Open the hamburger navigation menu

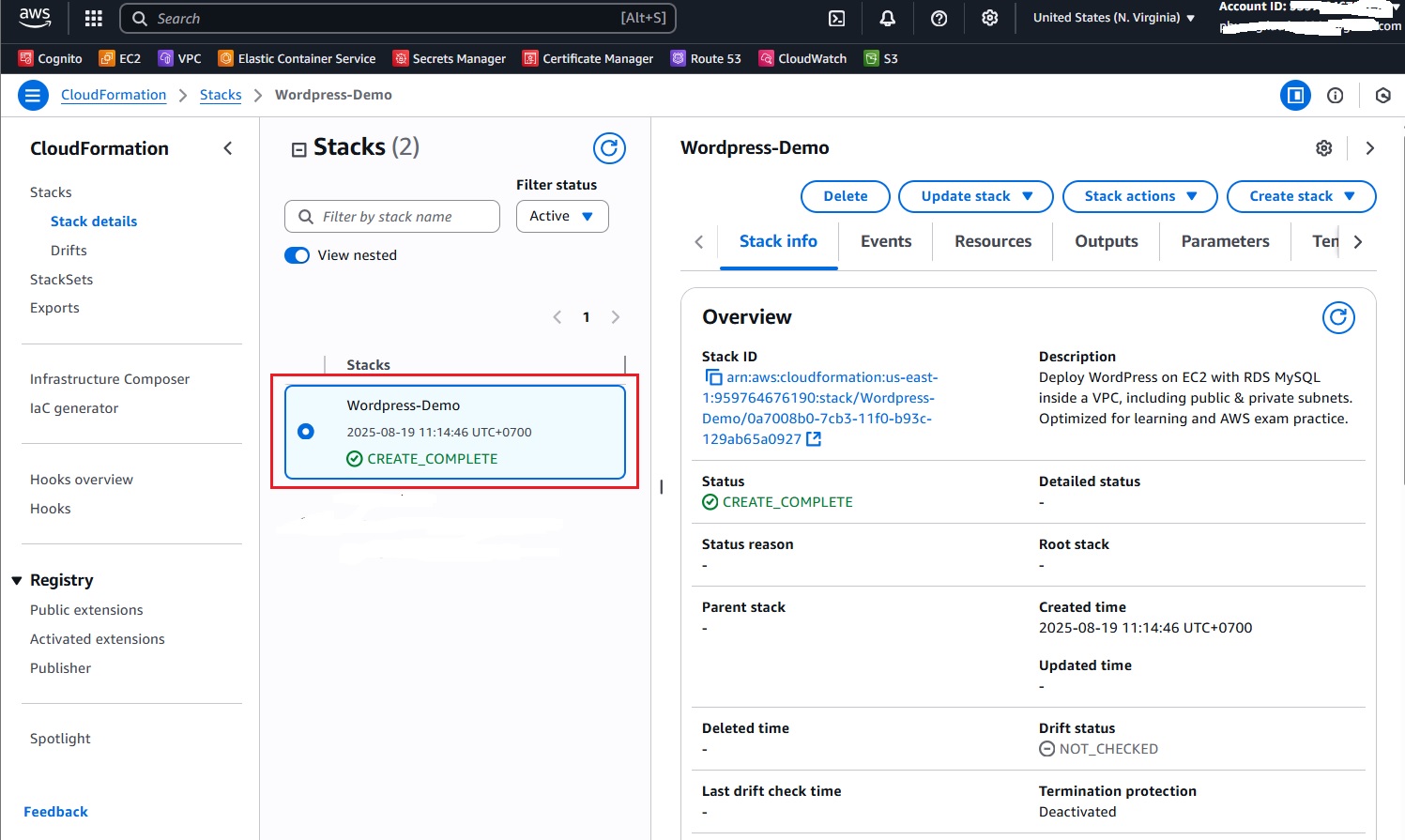[x=33, y=95]
